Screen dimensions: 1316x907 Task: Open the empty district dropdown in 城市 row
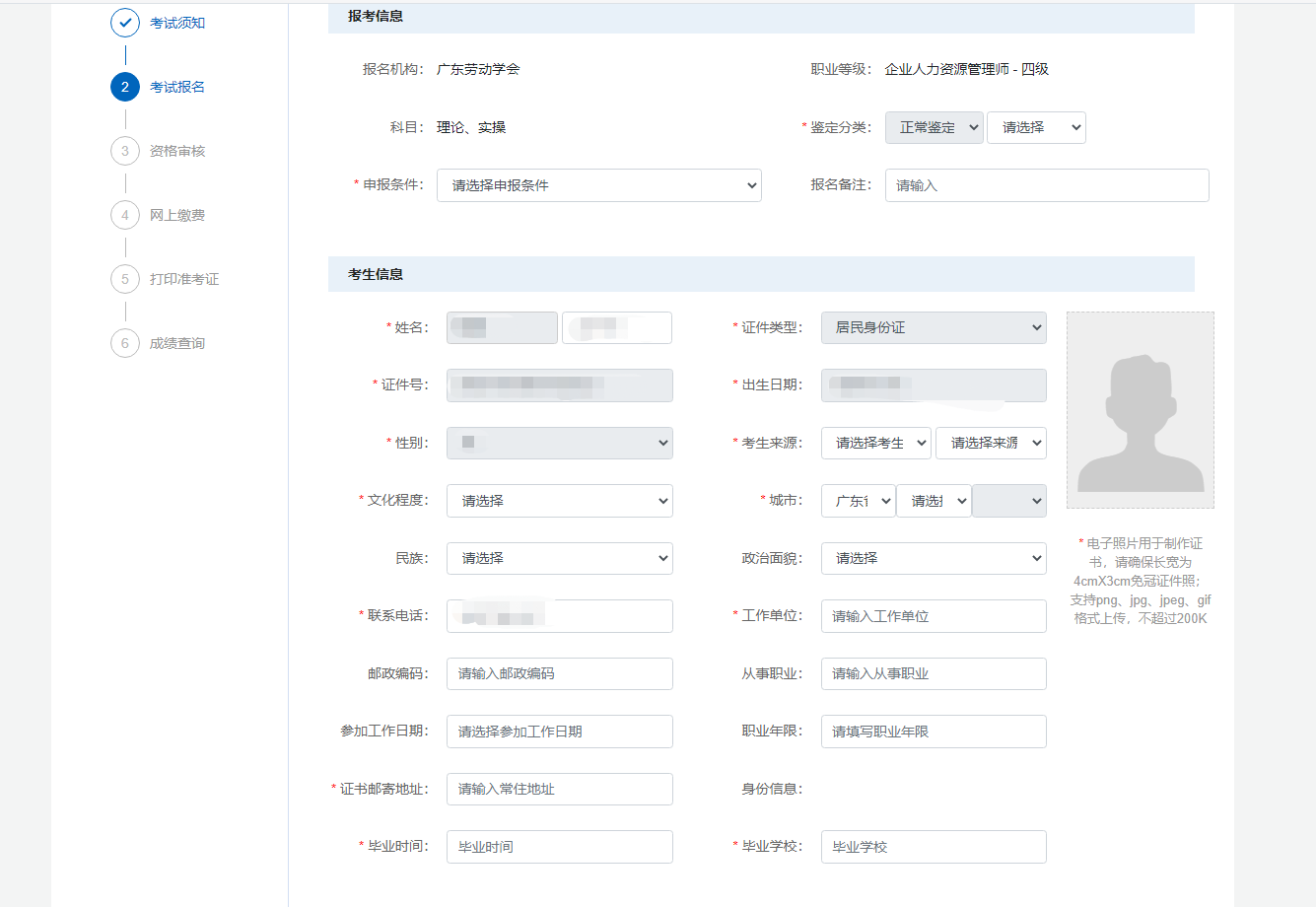tap(1009, 501)
